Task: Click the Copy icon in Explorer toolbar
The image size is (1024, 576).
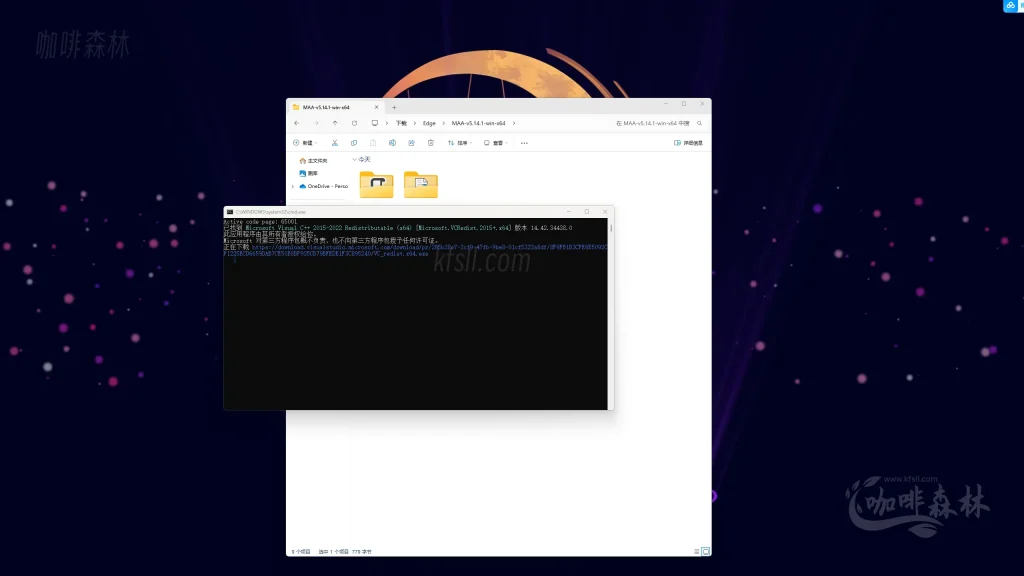Action: click(x=354, y=143)
